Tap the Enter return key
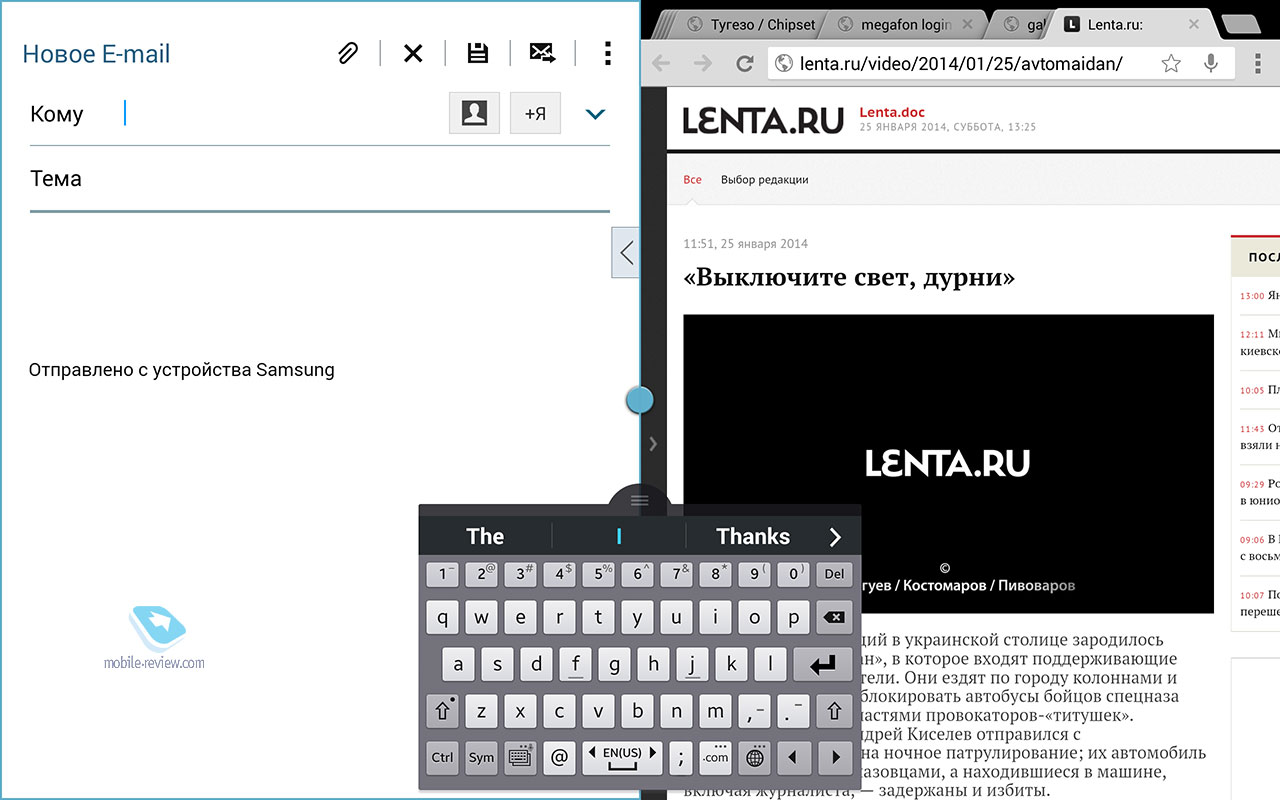The image size is (1280, 800). [x=822, y=664]
